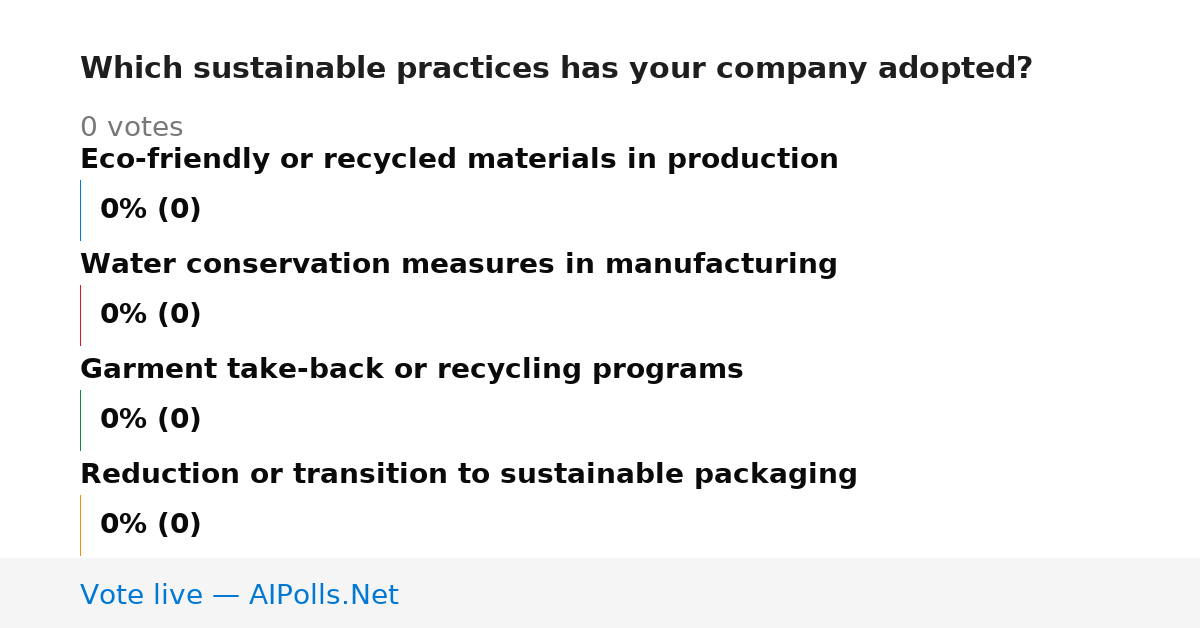
Task: Click the 0% (0) result under Eco-friendly materials
Action: [x=151, y=210]
